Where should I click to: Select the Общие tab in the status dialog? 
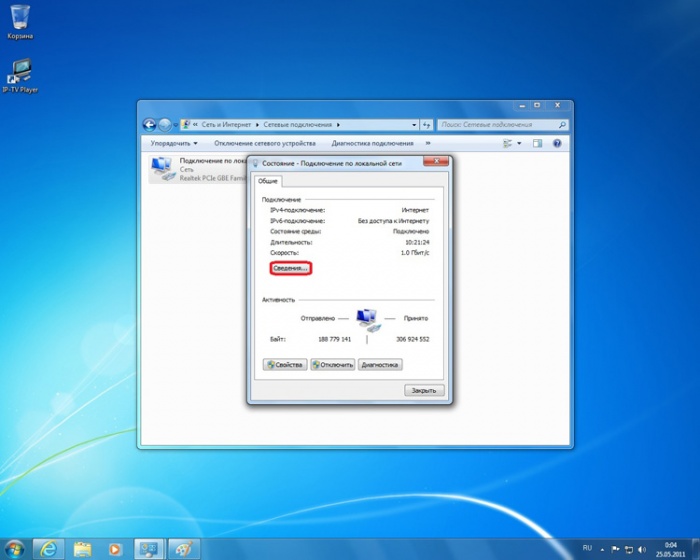pyautogui.click(x=268, y=181)
